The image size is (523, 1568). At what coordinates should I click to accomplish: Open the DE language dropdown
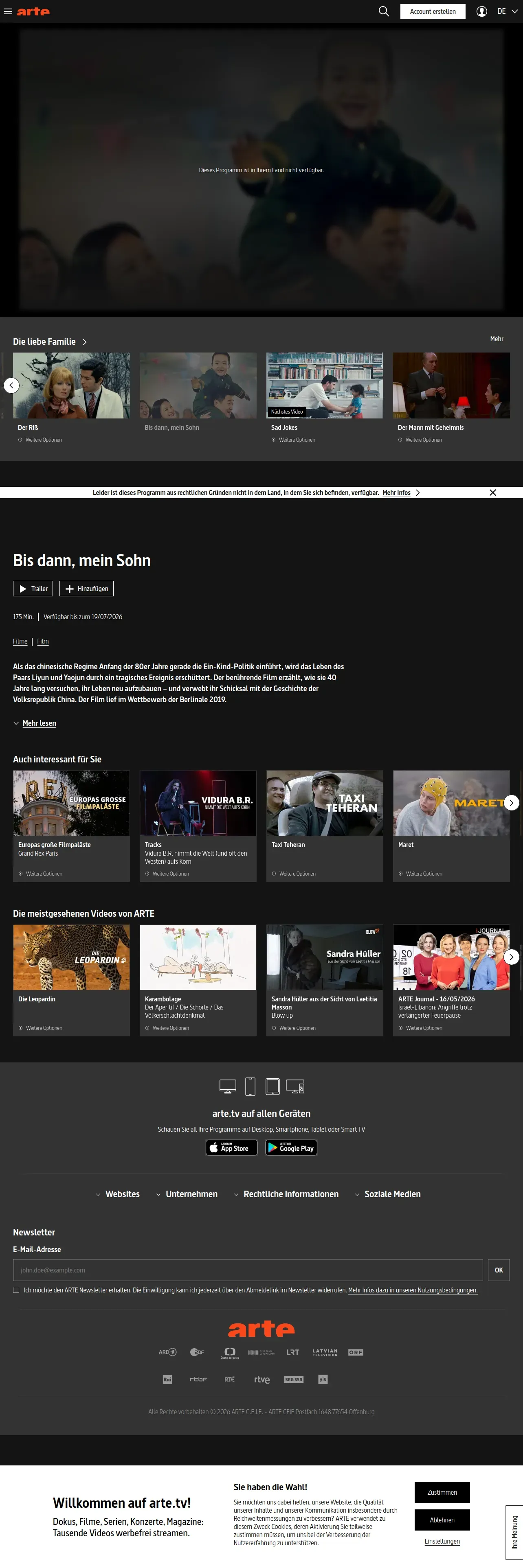click(x=507, y=11)
